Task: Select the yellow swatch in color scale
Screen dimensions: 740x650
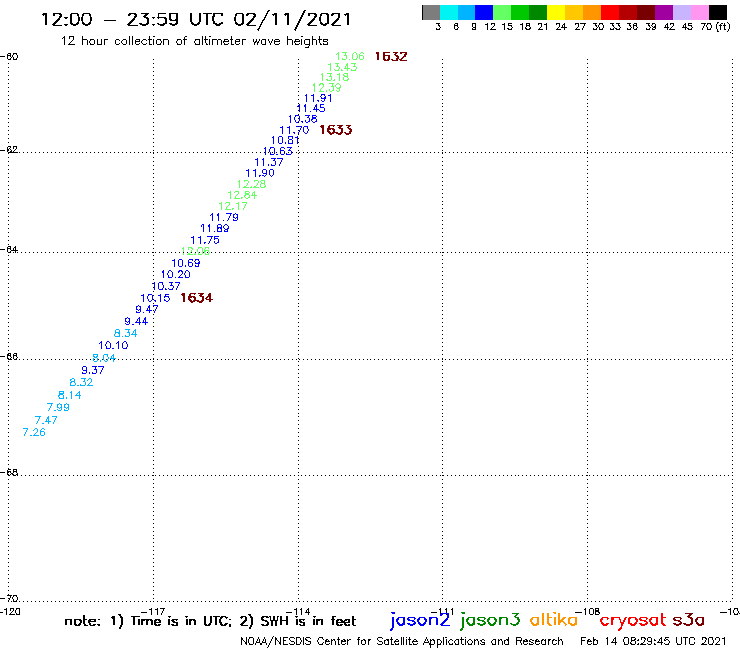Action: tap(556, 12)
